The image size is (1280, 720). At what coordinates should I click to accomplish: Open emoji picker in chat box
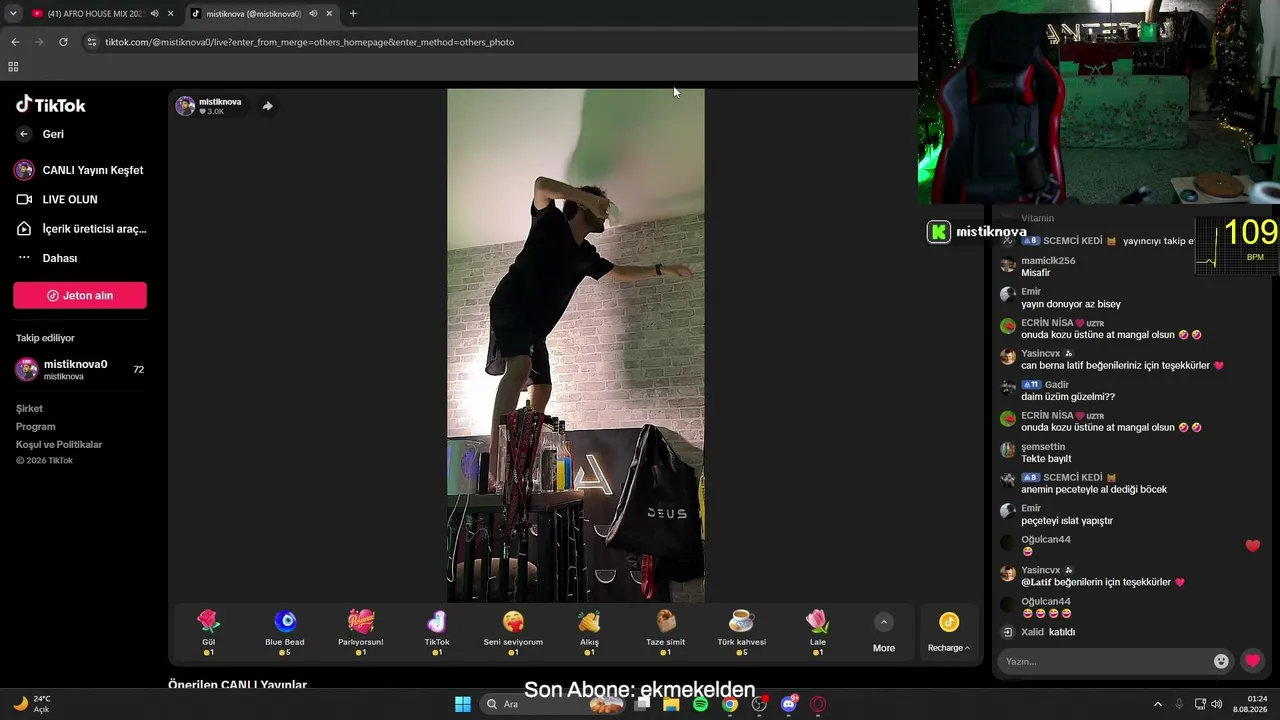1221,661
